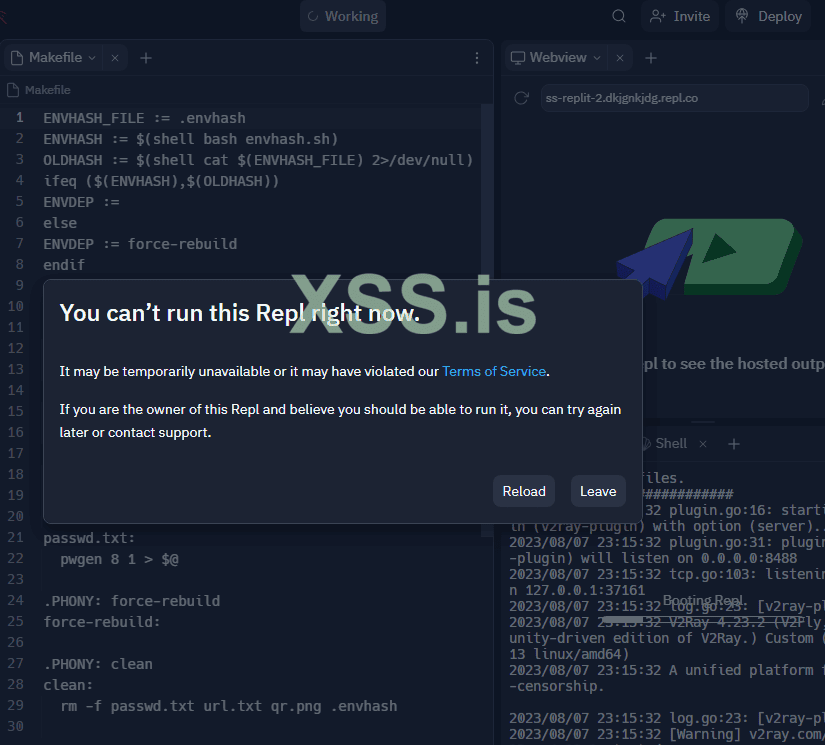Click the Invite button

(x=680, y=16)
